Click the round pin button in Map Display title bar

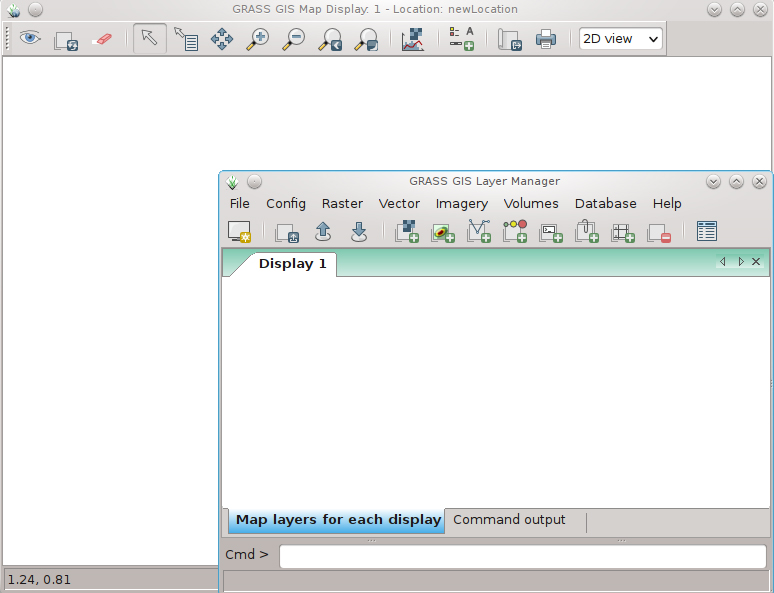36,9
